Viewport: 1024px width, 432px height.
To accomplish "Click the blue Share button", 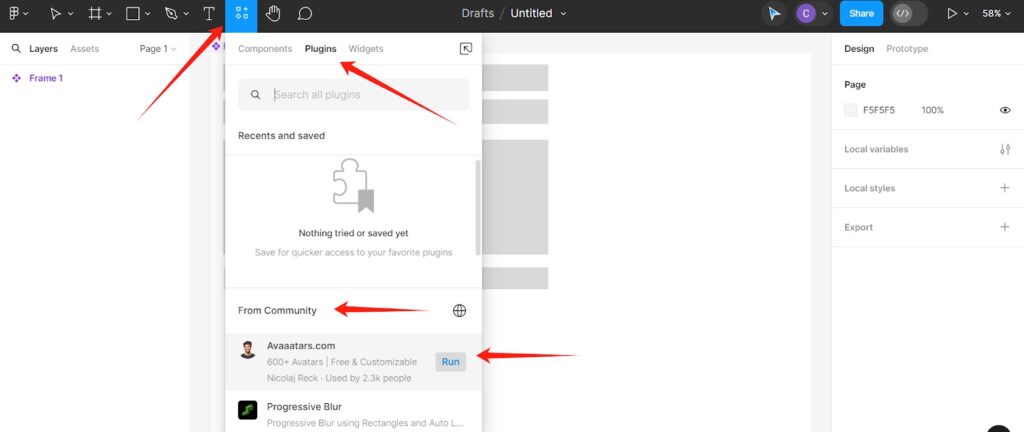I will pos(861,14).
